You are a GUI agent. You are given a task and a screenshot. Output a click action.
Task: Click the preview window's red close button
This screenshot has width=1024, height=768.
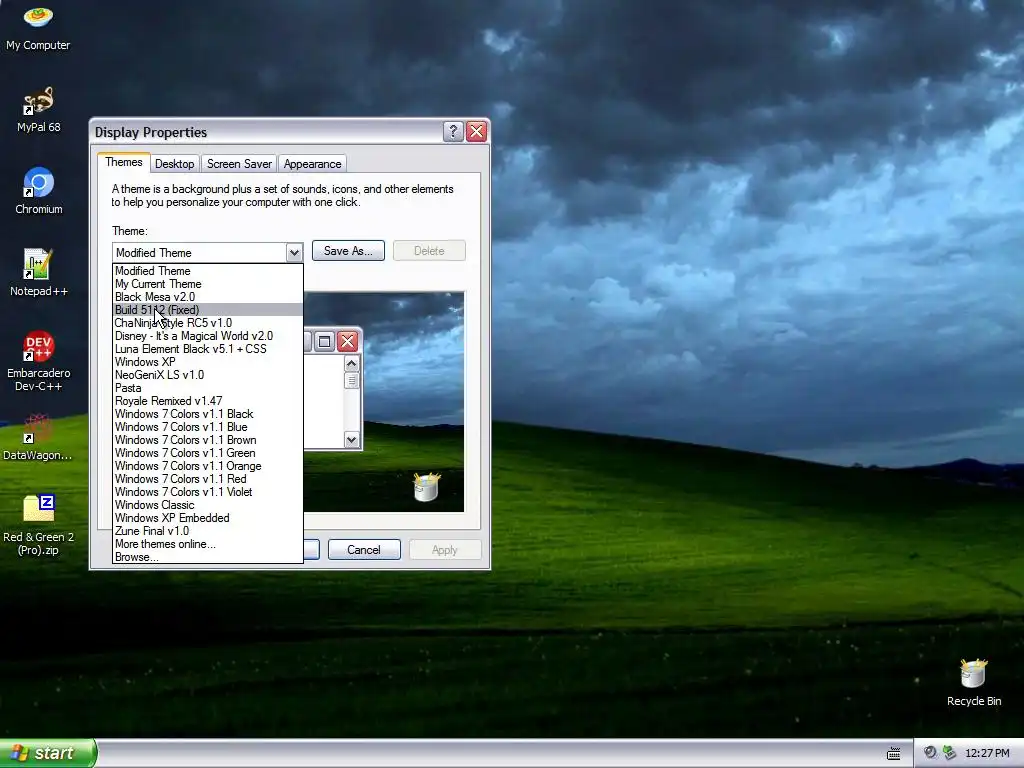click(347, 341)
